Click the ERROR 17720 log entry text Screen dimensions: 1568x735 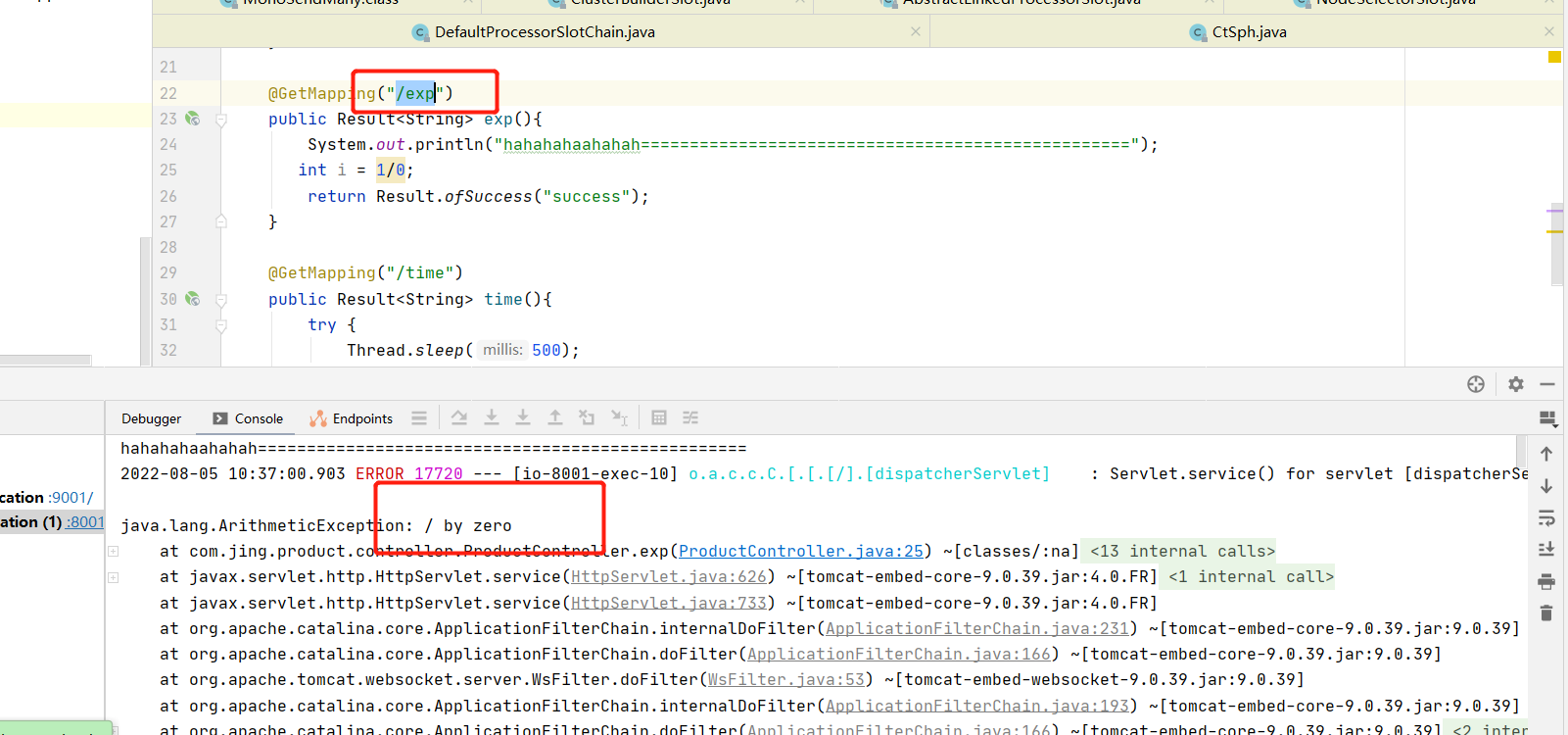tap(408, 473)
